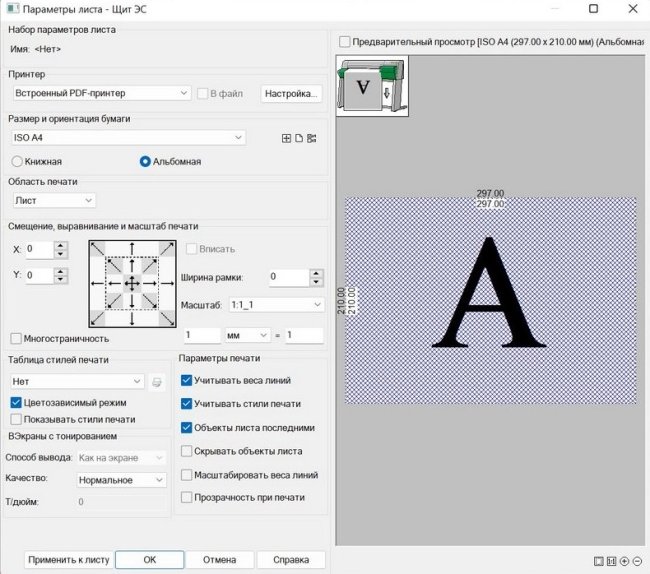Enable Предварительный просмотр checkbox
Screen dimensions: 650x574
coord(345,42)
